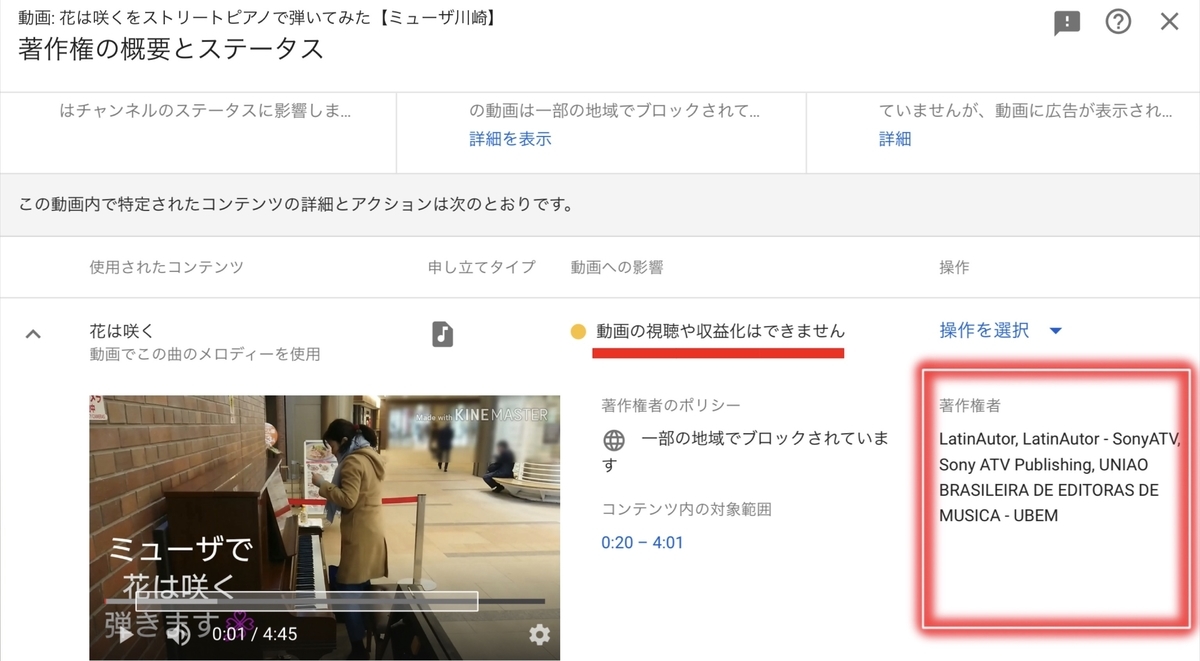Close the copyright summary dialog
Viewport: 1200px width, 661px height.
click(1169, 22)
